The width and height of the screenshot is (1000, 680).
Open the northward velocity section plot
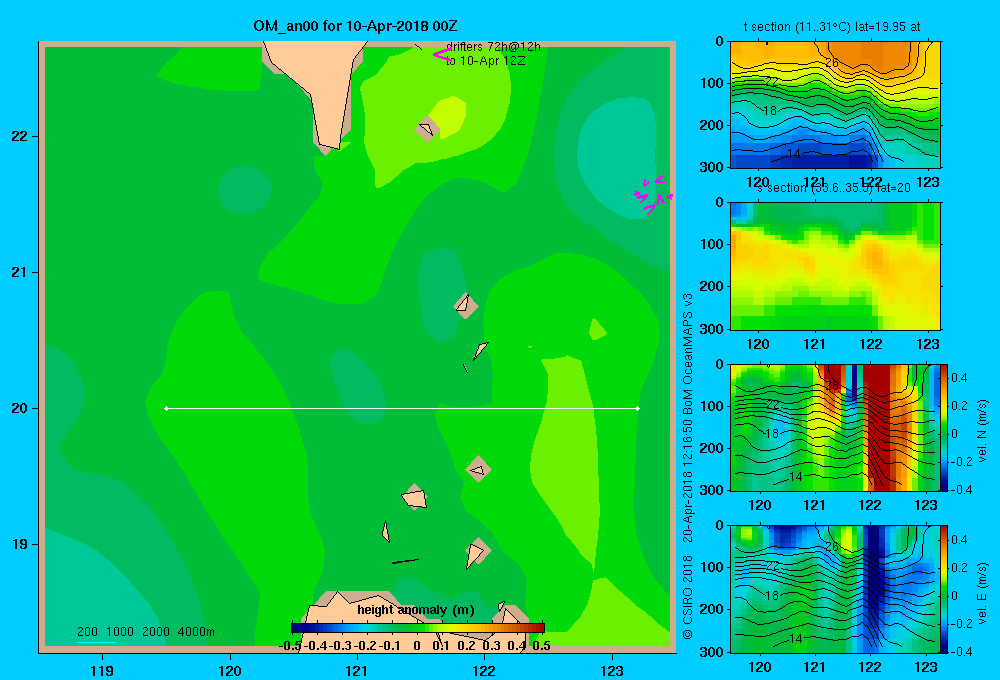pos(835,427)
